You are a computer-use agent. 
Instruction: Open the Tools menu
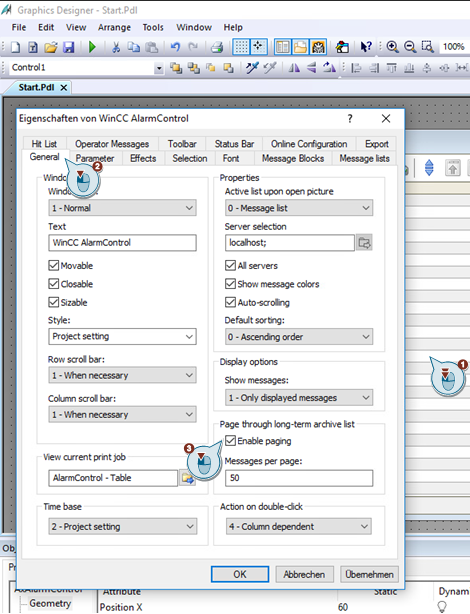pos(153,27)
